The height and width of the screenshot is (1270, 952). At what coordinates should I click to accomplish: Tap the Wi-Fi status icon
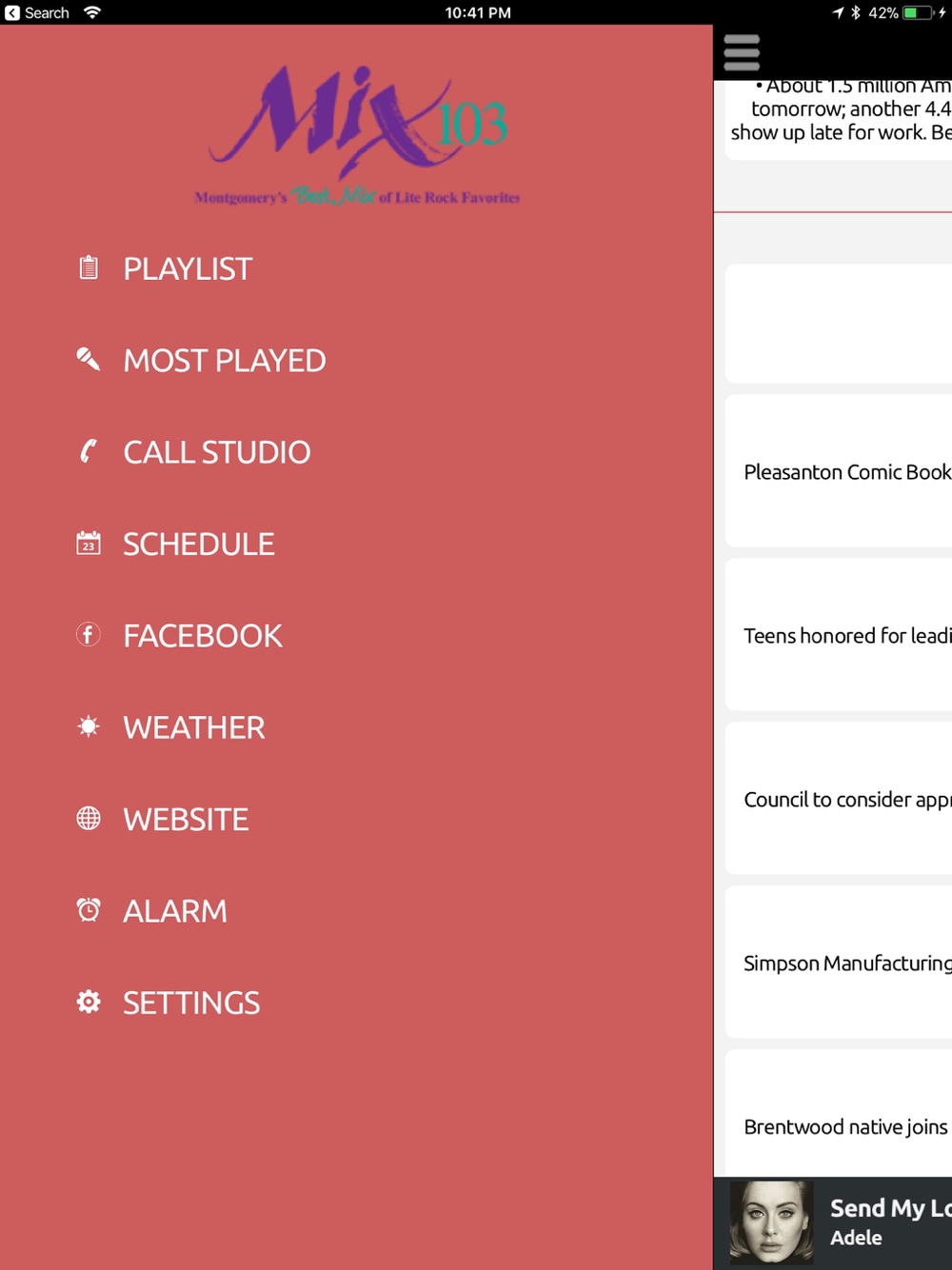click(92, 12)
